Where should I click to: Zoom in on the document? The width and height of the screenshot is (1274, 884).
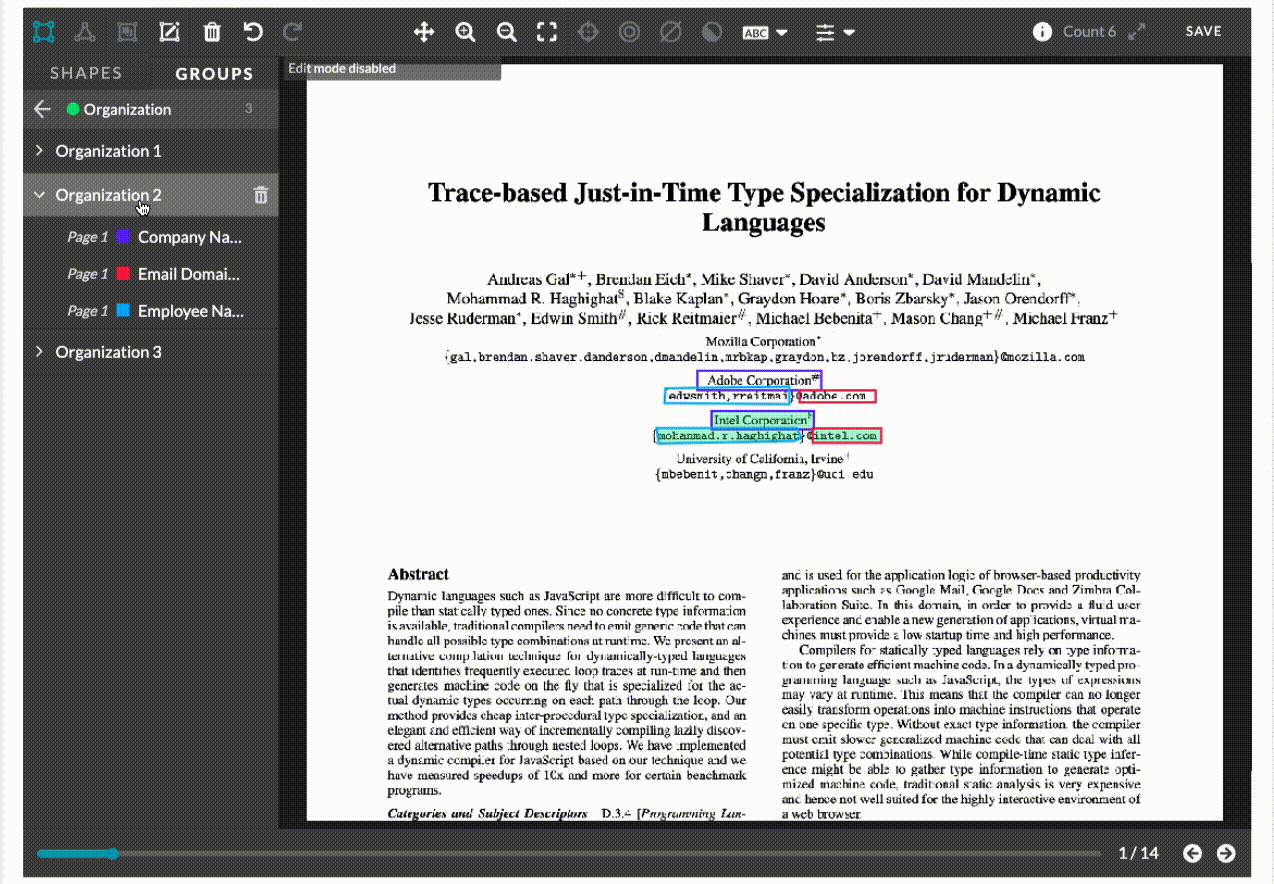click(x=465, y=32)
